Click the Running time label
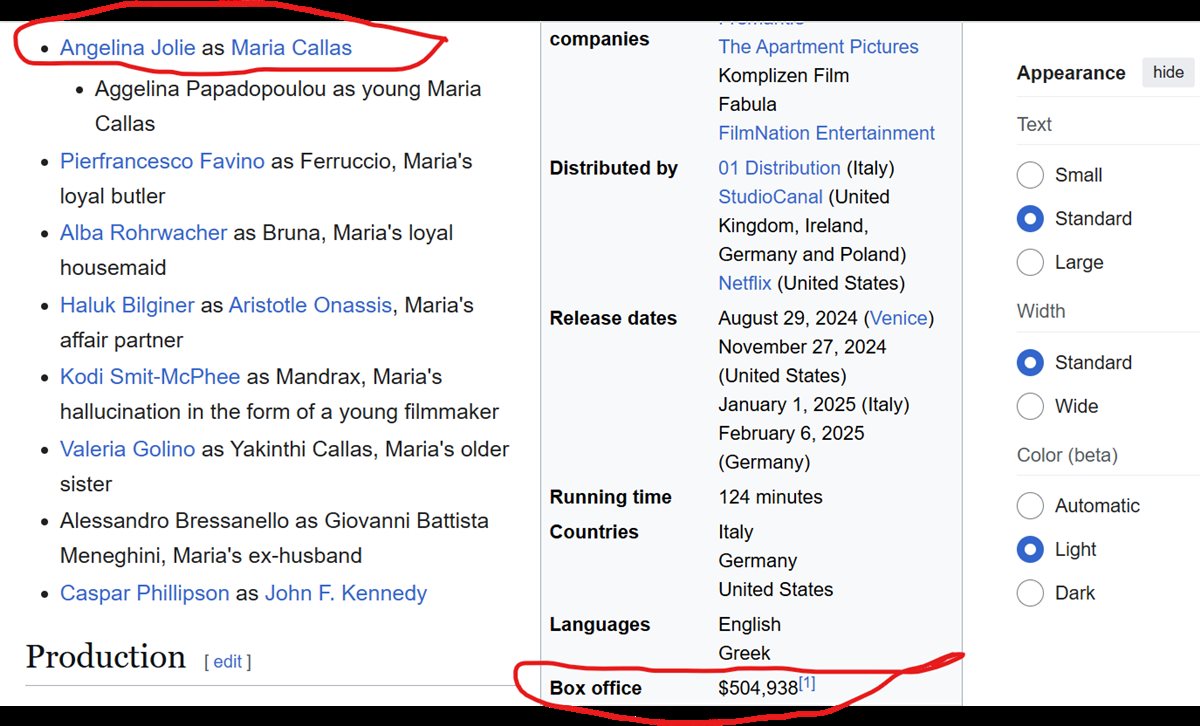This screenshot has width=1200, height=726. (x=610, y=497)
